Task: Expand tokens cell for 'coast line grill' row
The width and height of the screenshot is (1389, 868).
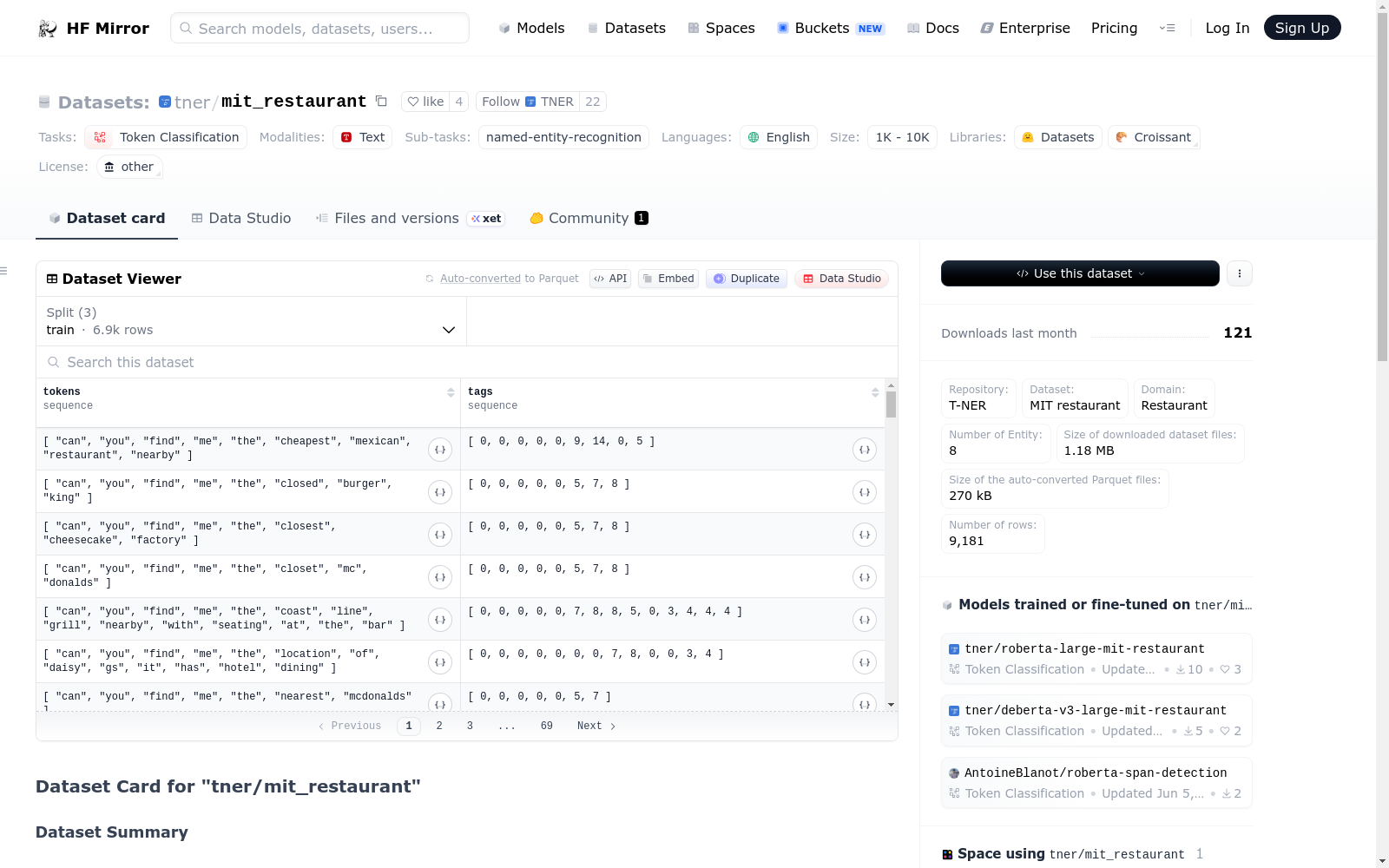Action: (440, 620)
